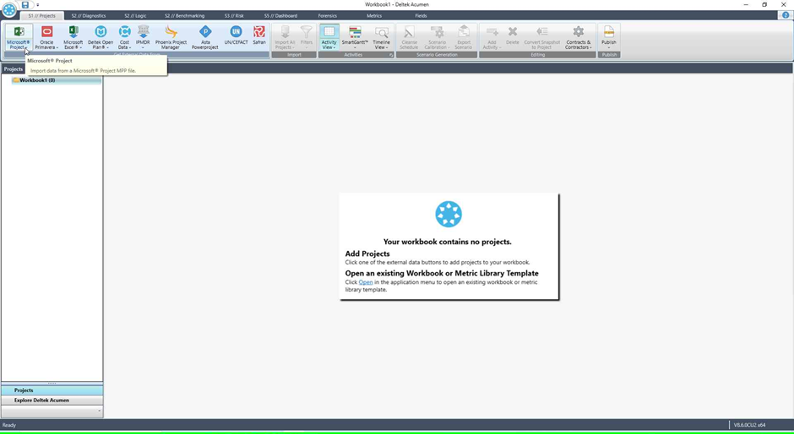Image resolution: width=794 pixels, height=434 pixels.
Task: Open the Cost Data import option
Action: pyautogui.click(x=125, y=37)
